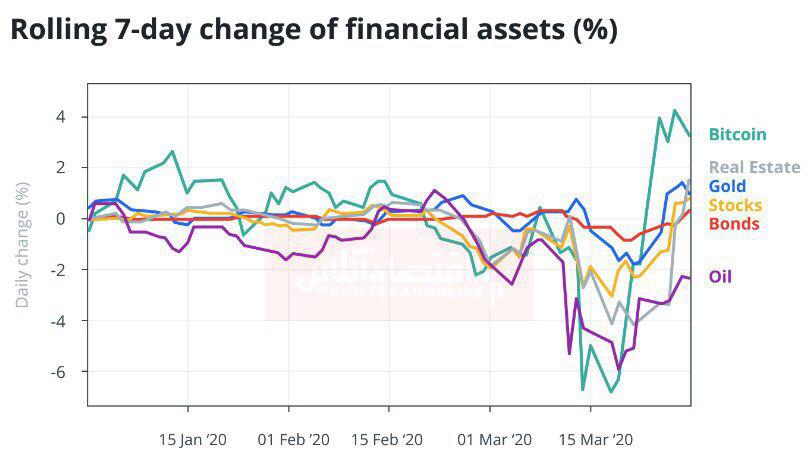Select the 15 Mar '20 date label
812x466 pixels.
pos(596,440)
